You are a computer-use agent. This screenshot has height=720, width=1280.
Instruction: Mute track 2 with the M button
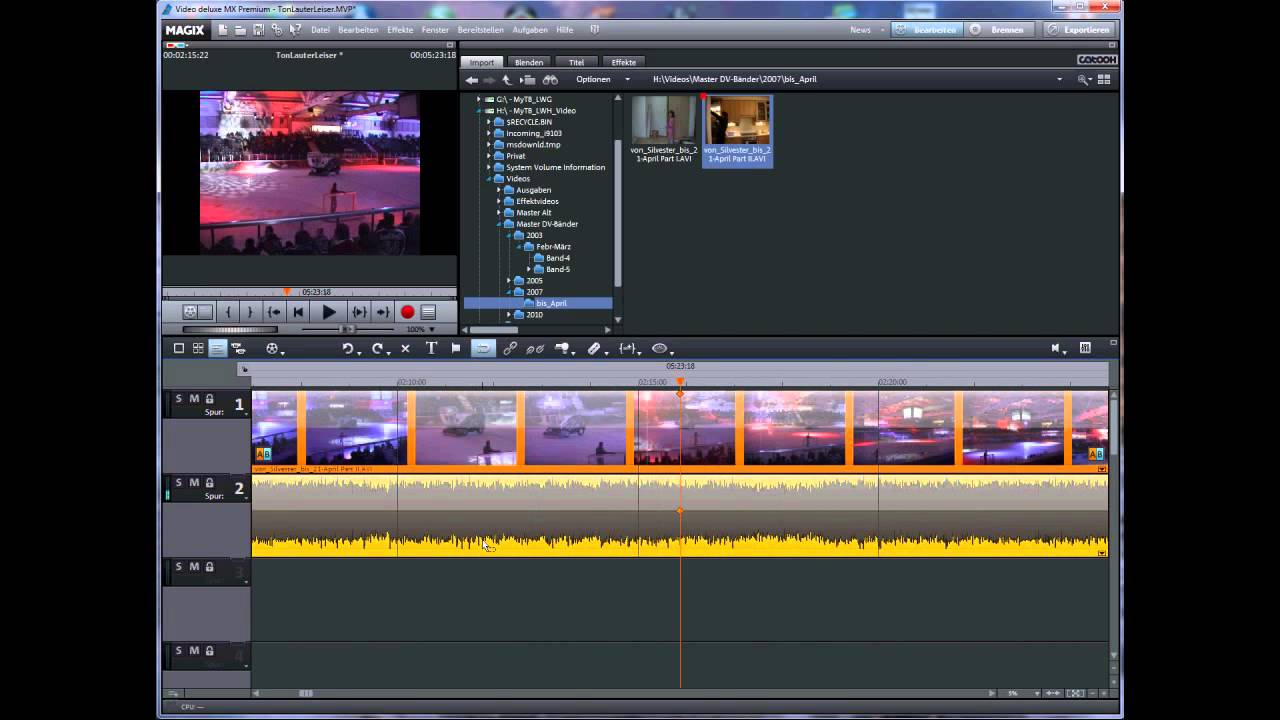194,483
